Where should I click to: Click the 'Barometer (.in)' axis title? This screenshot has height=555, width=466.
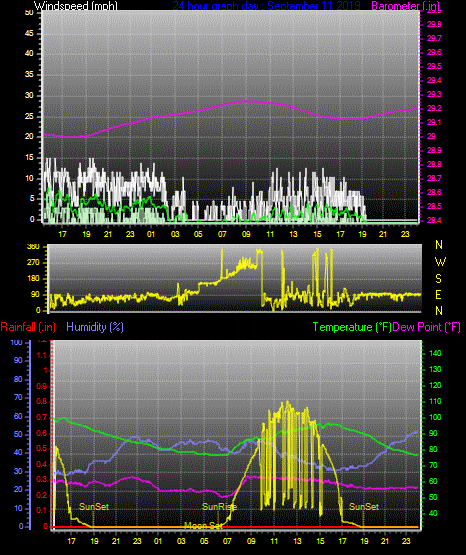405,5
